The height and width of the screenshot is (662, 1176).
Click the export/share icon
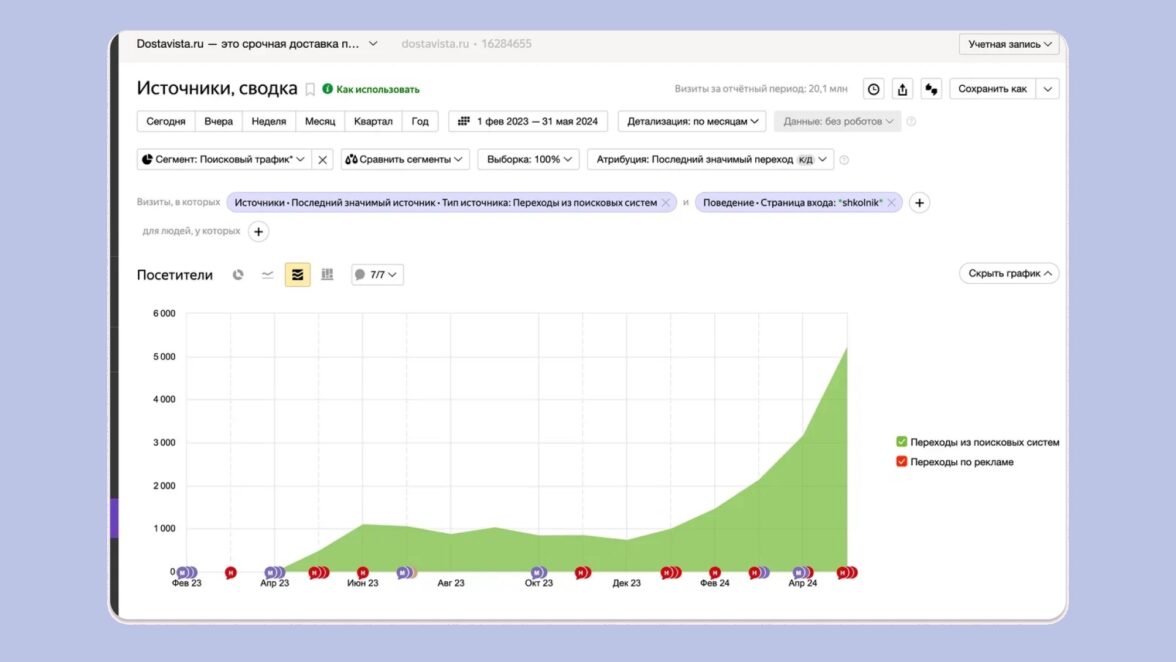pyautogui.click(x=903, y=89)
